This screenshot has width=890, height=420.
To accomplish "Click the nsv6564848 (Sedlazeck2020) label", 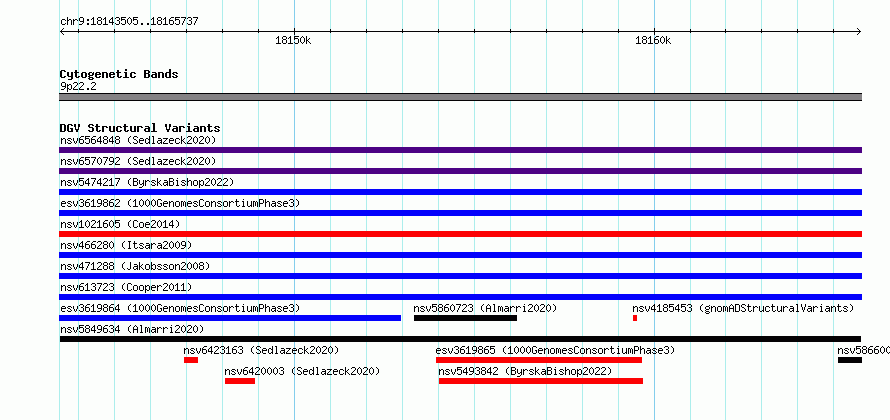I will pos(138,140).
